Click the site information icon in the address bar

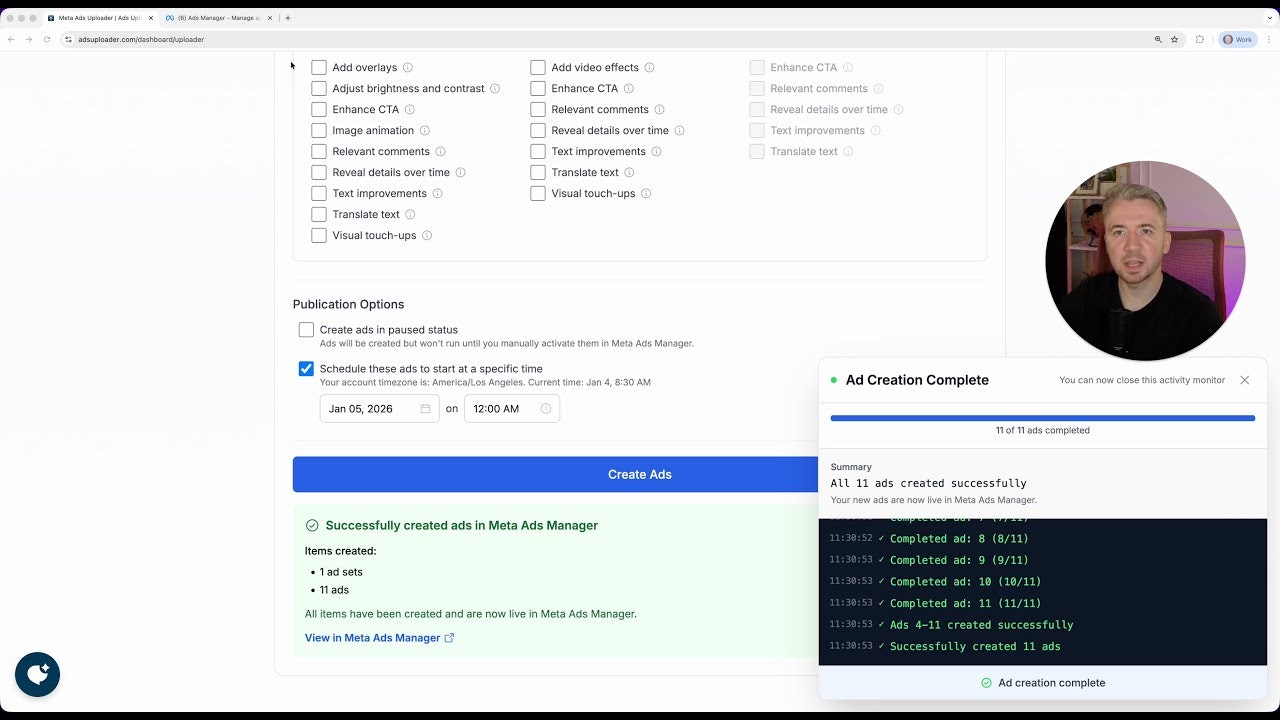click(69, 40)
